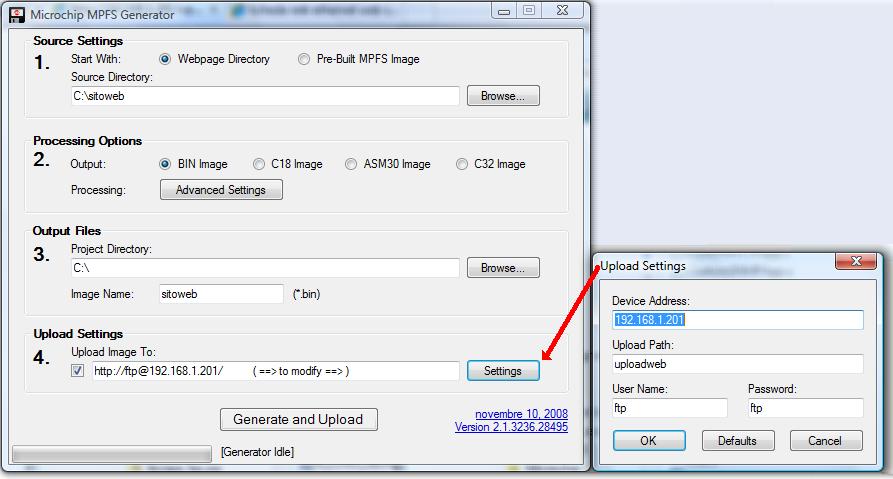Confirm Upload Settings with OK

pos(649,440)
